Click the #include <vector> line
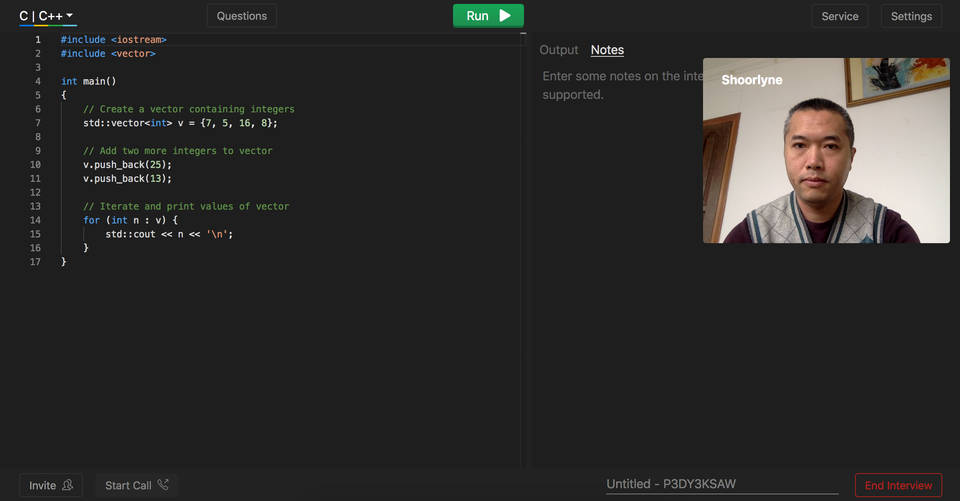This screenshot has width=960, height=501. pos(108,53)
